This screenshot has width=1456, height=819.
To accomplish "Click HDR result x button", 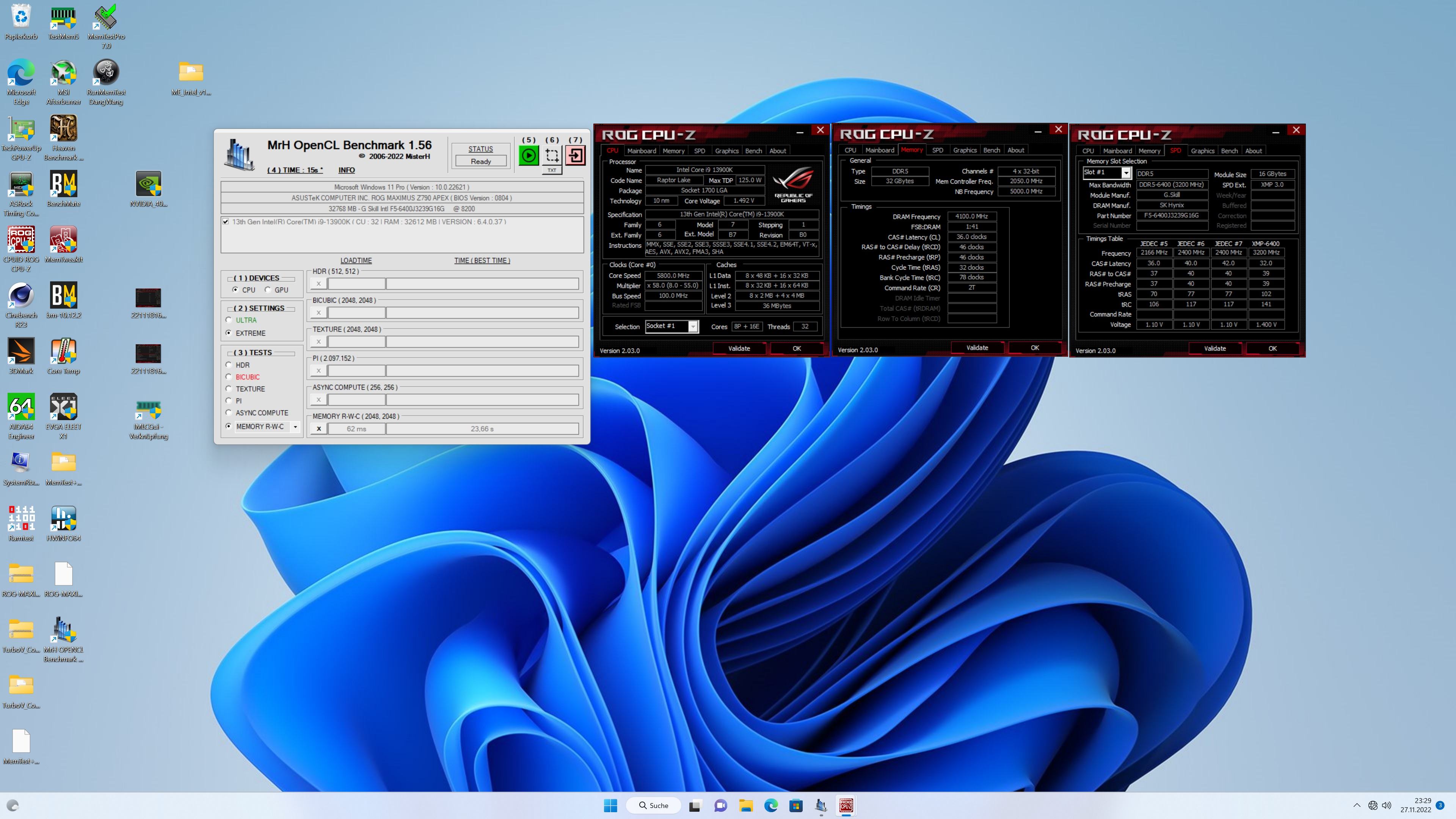I will [x=319, y=284].
